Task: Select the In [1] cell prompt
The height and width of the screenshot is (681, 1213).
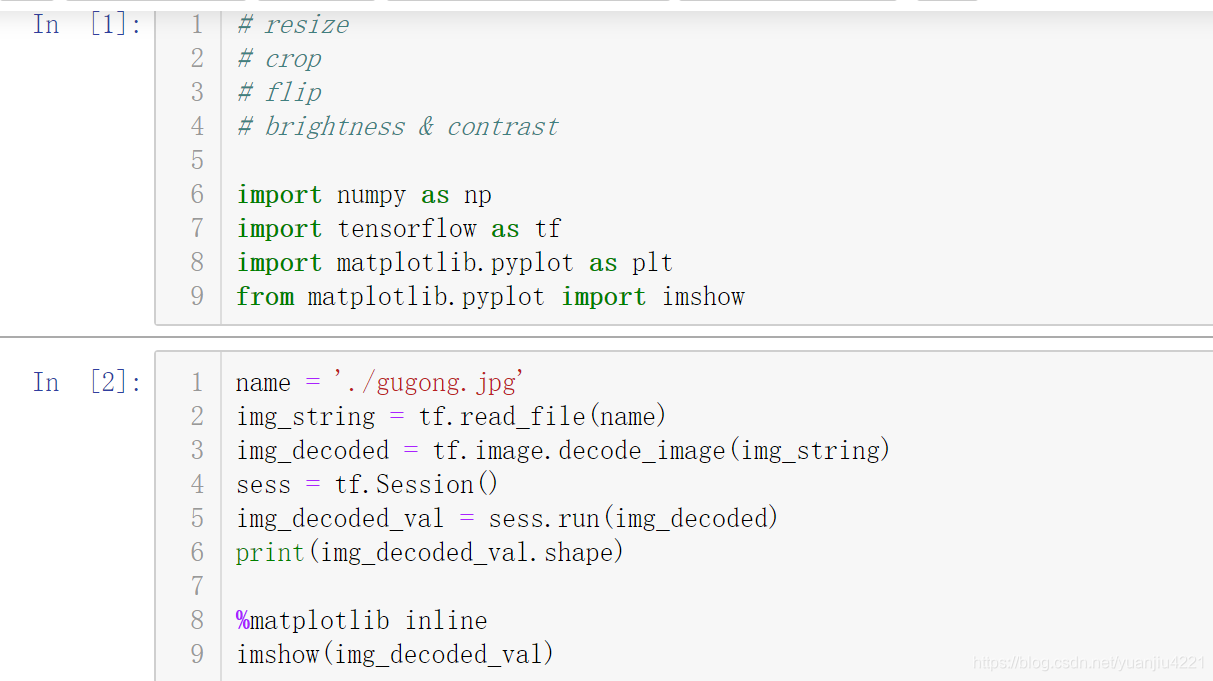Action: coord(88,25)
